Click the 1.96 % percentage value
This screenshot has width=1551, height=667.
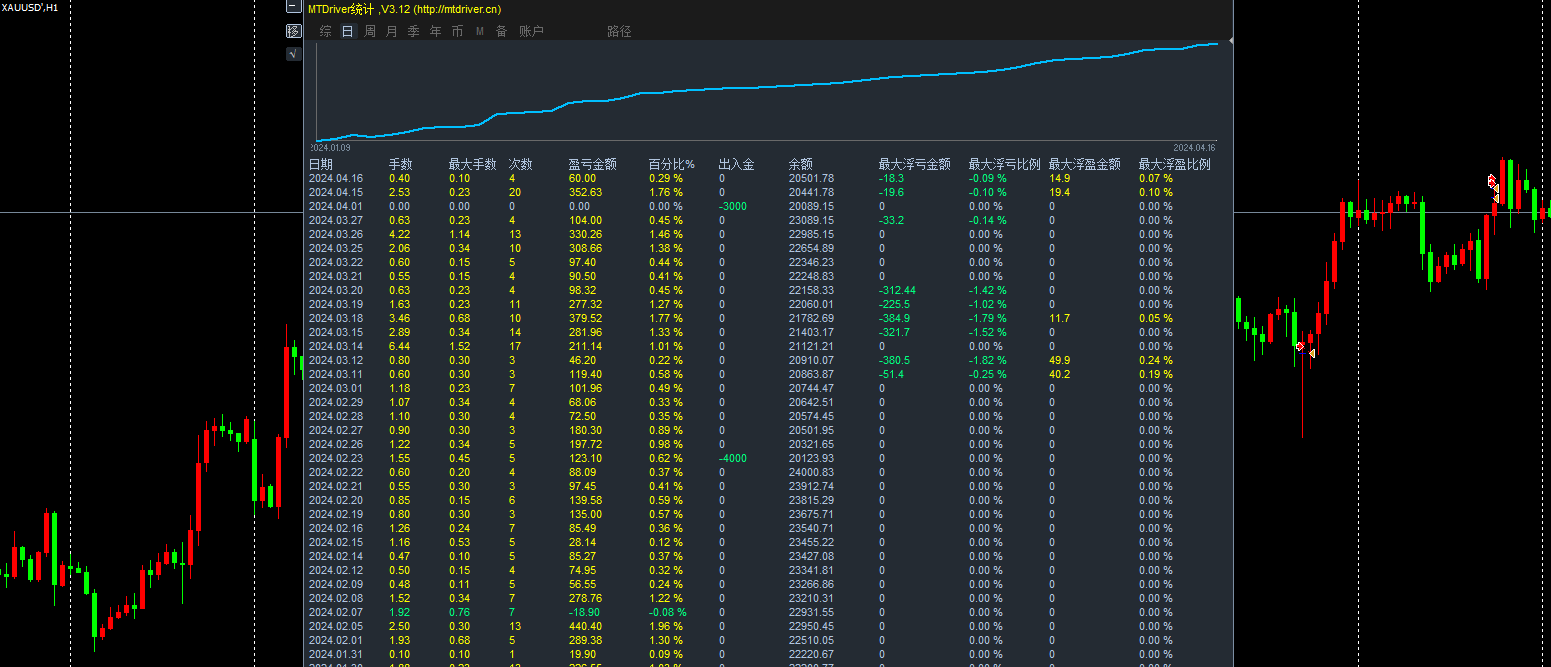pos(666,626)
